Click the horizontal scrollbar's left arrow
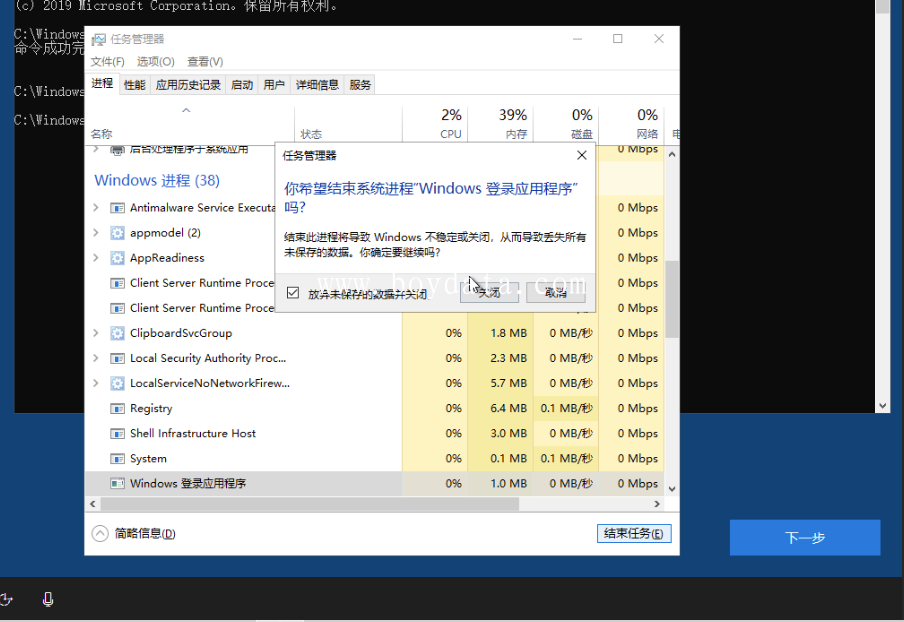Screen dimensions: 904x622 [x=93, y=504]
